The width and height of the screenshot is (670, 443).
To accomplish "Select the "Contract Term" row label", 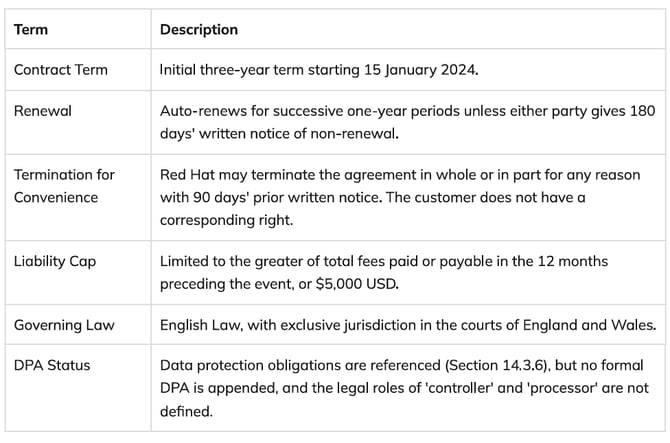I will click(x=61, y=70).
